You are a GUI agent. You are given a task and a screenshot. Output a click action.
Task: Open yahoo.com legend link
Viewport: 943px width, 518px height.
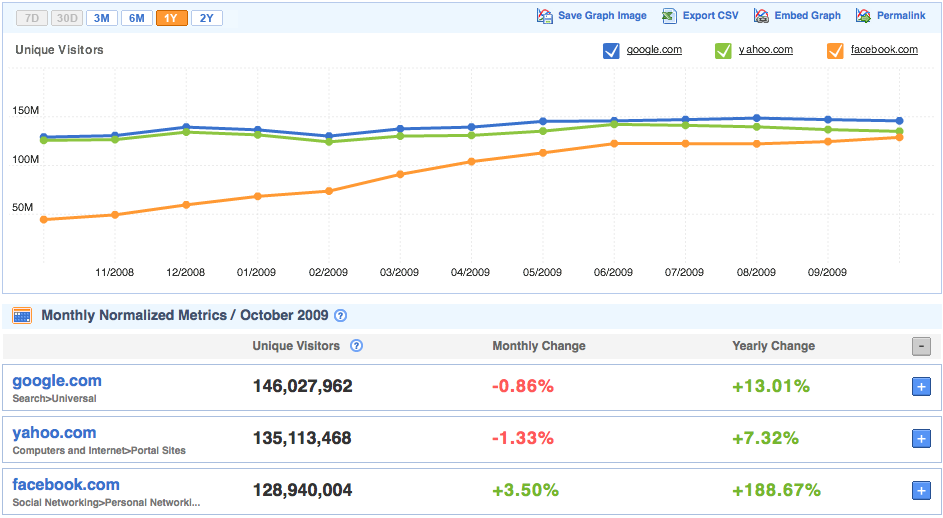click(x=766, y=50)
